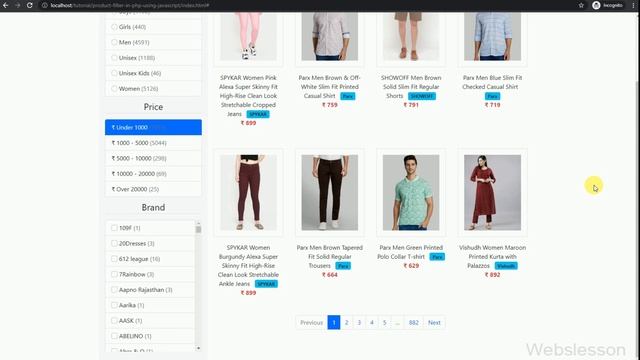Screen dimensions: 640x360
Task: Click the brand list scrollbar thumb
Action: click(198, 230)
